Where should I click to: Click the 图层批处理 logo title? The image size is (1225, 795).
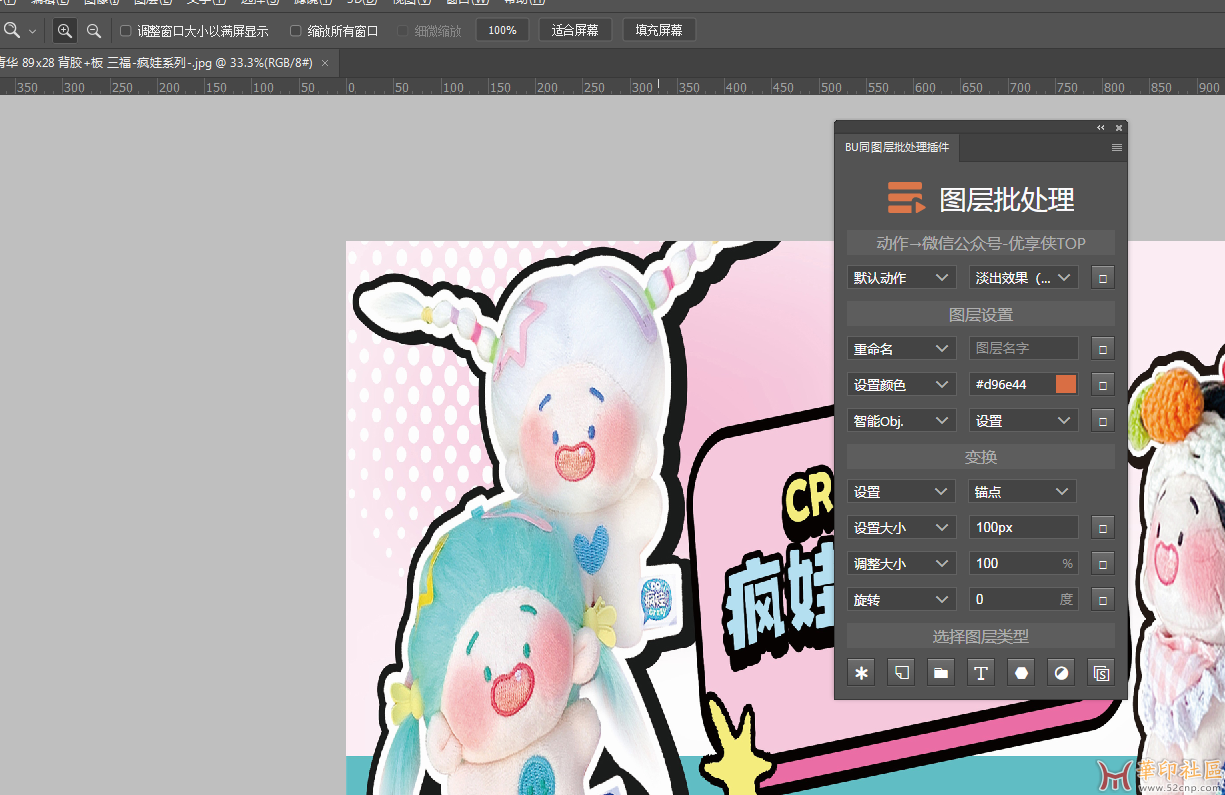click(x=981, y=199)
